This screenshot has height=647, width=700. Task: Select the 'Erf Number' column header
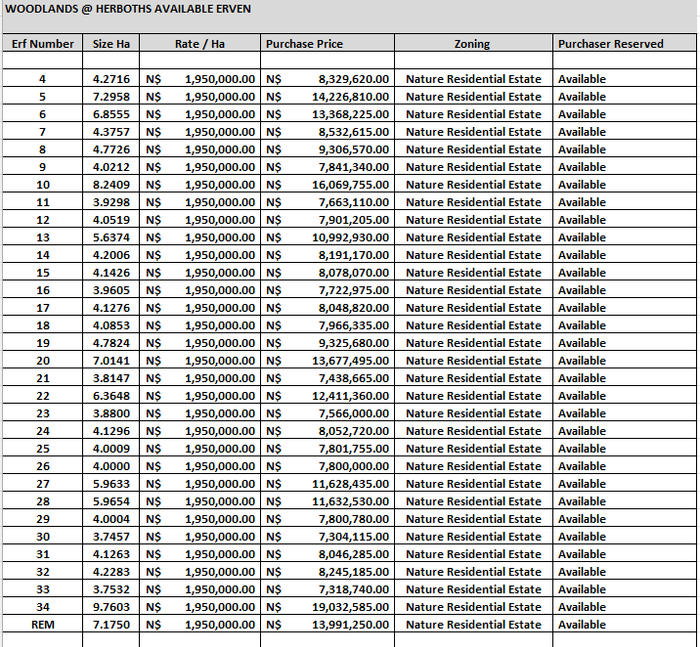(42, 44)
